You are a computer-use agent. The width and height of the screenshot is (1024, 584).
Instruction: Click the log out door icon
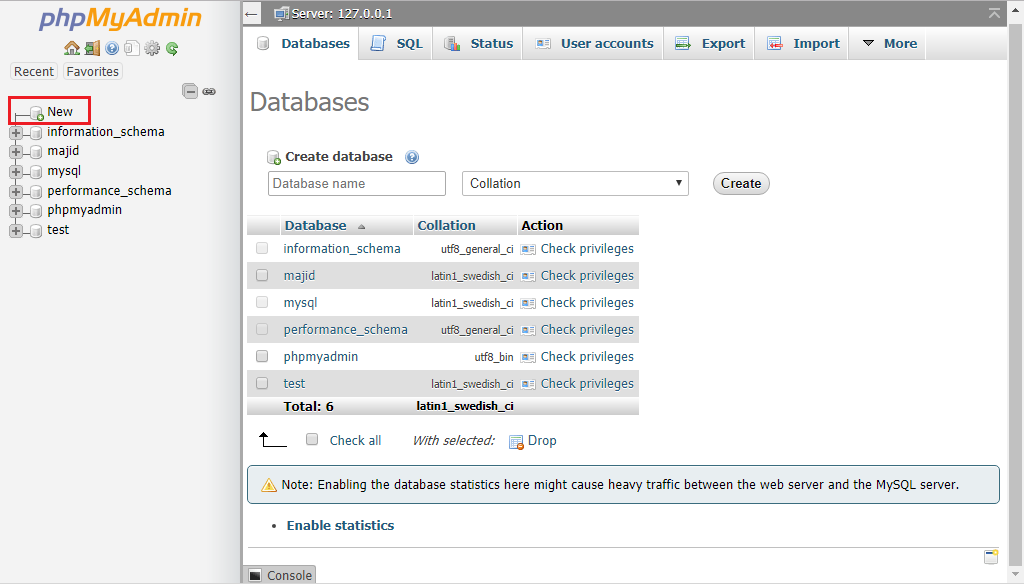pos(92,48)
